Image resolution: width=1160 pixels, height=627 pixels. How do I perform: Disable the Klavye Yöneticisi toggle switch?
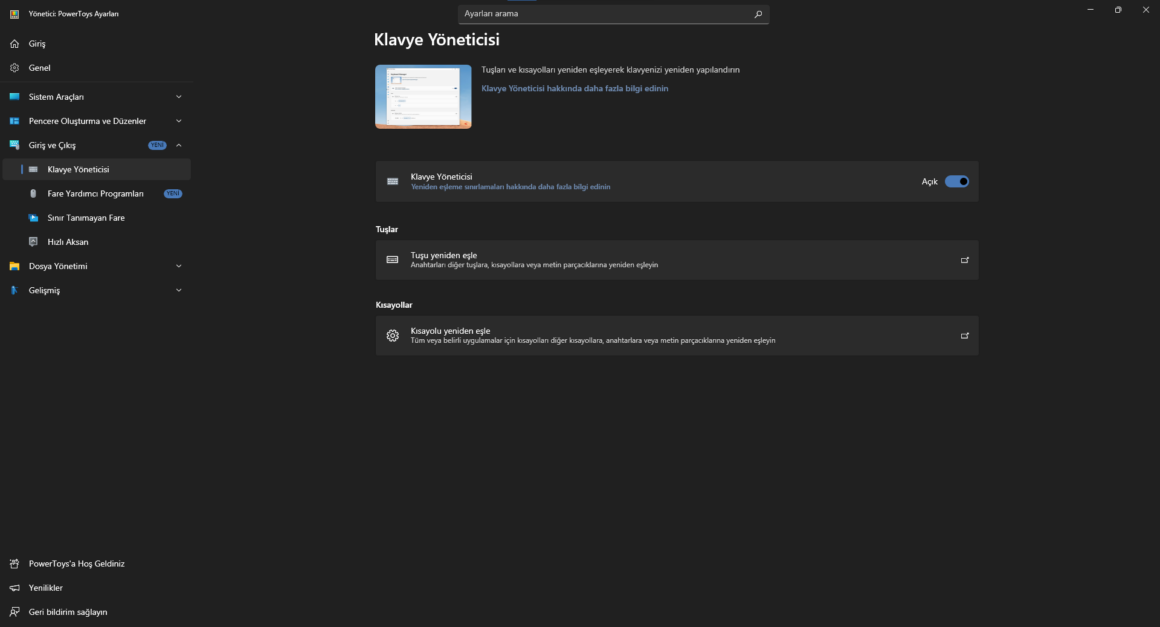pyautogui.click(x=957, y=182)
